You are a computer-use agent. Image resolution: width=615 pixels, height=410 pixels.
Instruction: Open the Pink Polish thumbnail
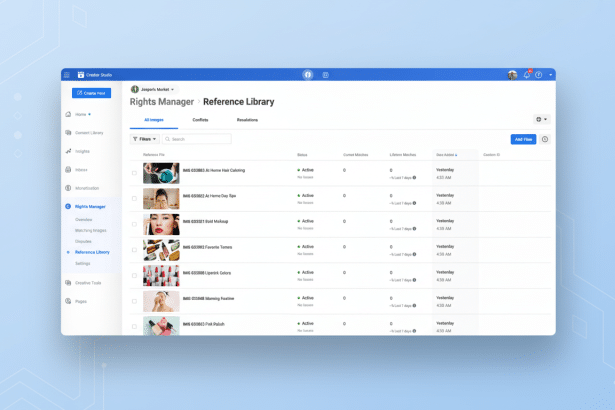coord(161,326)
